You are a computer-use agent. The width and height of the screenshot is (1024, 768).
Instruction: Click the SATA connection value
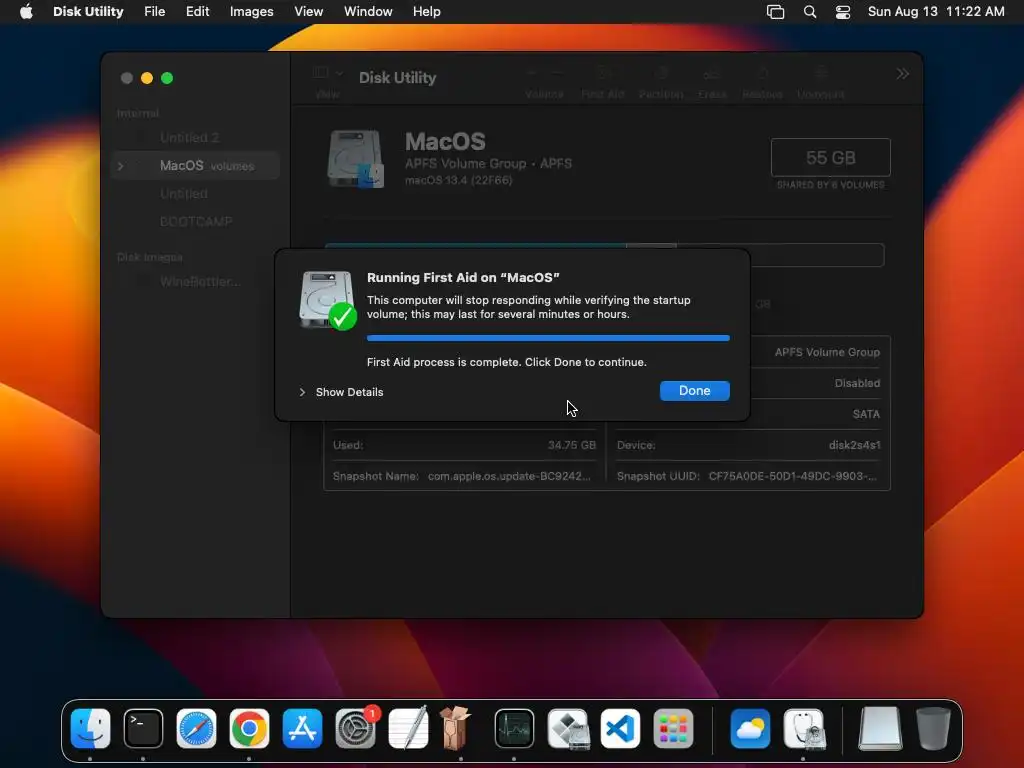pos(866,414)
